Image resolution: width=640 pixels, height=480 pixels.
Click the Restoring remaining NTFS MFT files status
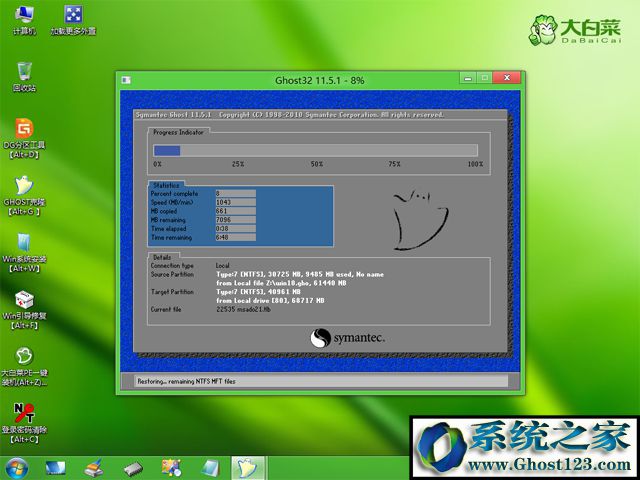click(186, 381)
